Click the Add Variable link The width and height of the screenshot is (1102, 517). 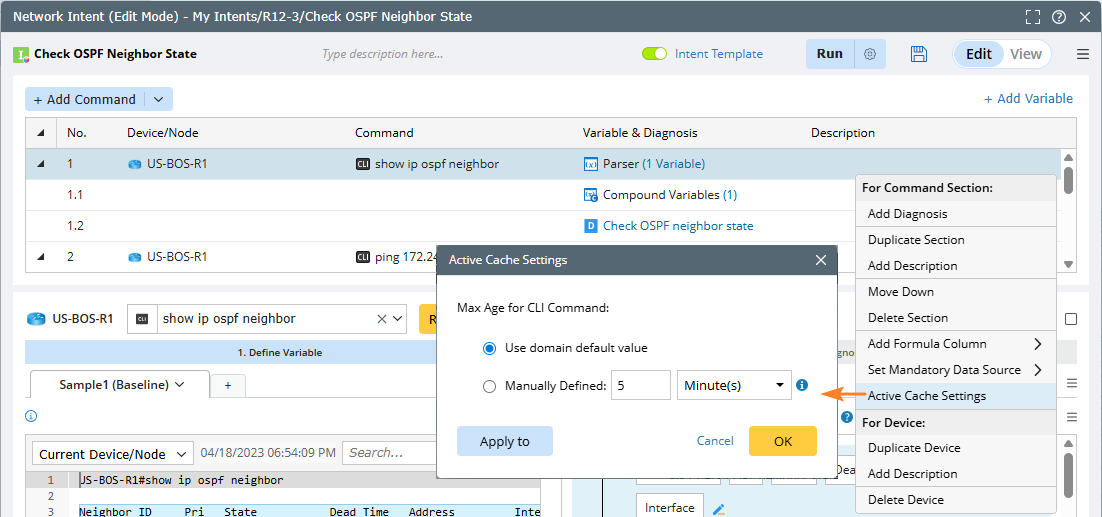1028,98
